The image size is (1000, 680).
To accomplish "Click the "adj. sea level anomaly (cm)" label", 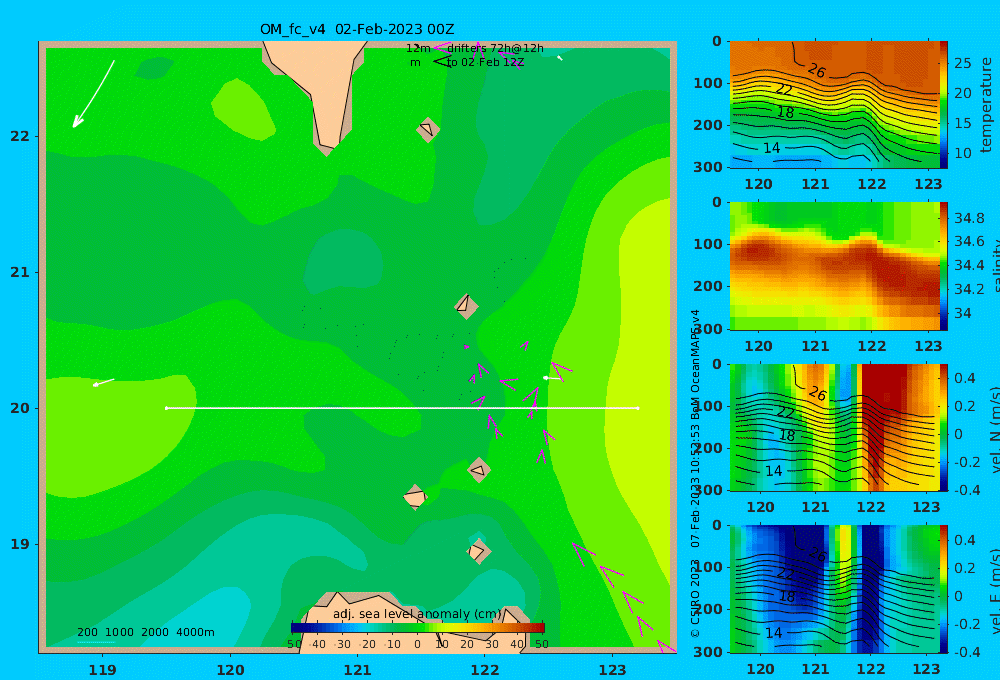I will 416,614.
